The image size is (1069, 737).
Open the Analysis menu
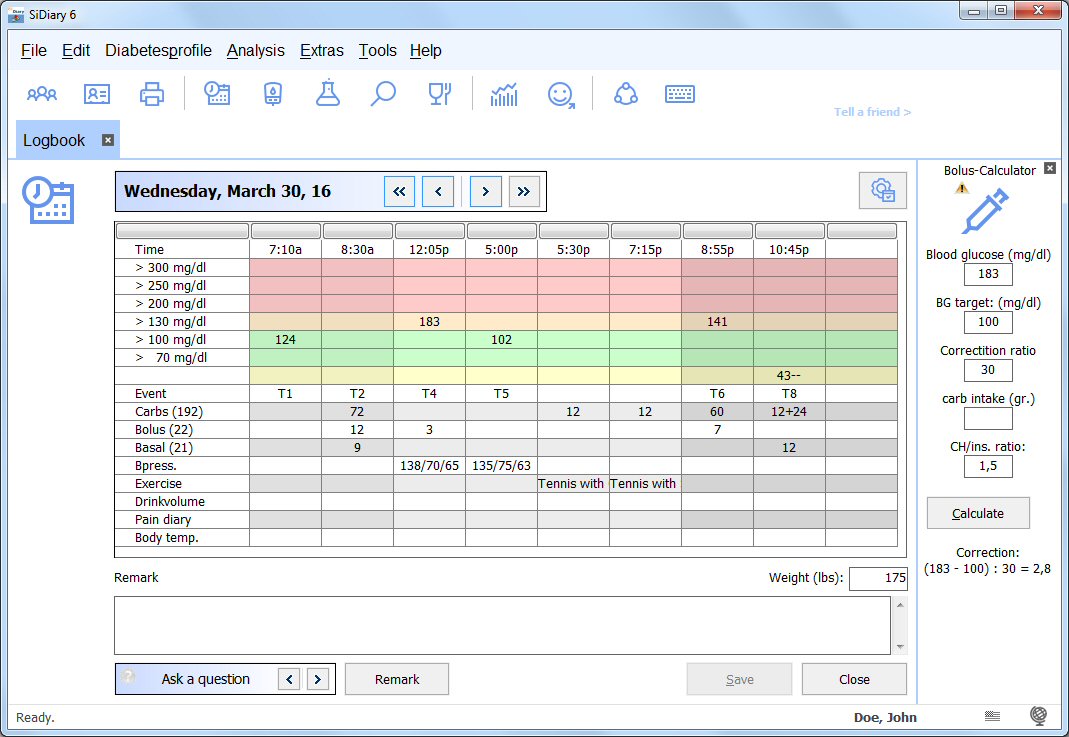click(x=255, y=51)
